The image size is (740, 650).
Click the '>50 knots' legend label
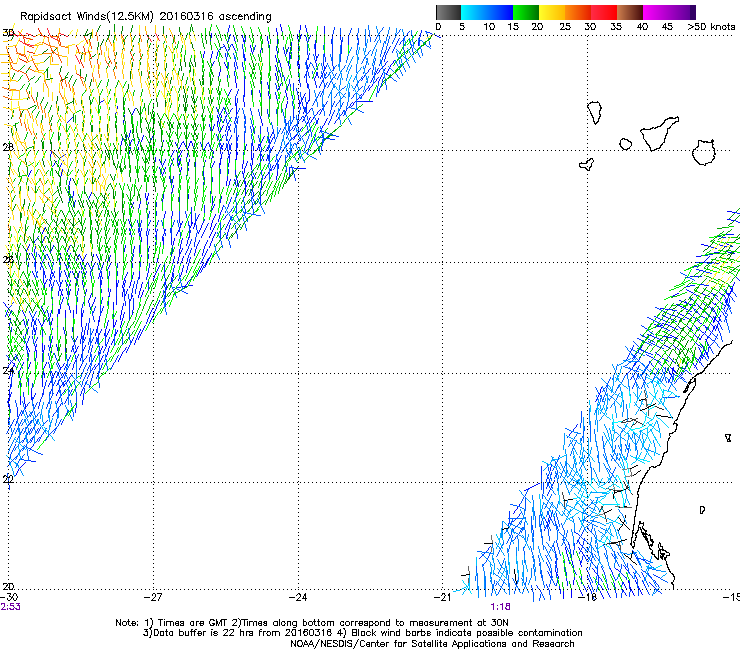click(x=711, y=27)
